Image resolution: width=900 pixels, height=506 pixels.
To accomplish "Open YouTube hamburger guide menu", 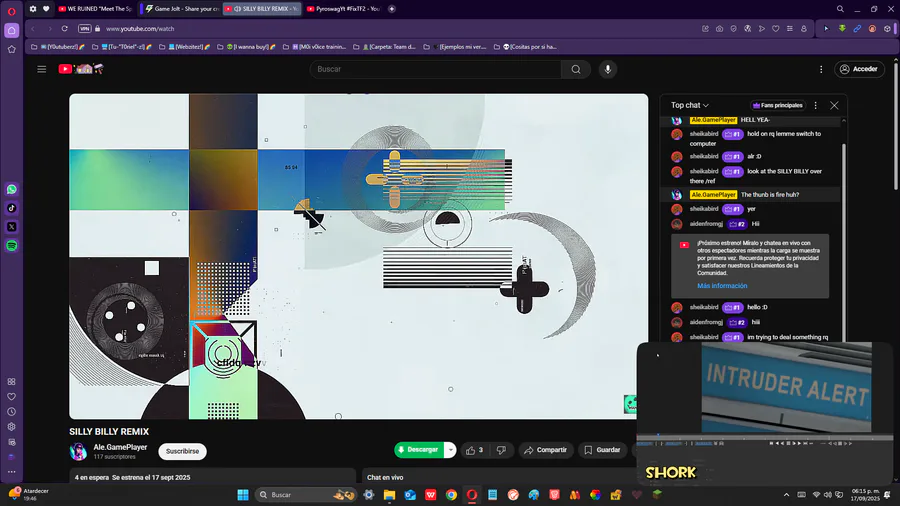I will [41, 69].
